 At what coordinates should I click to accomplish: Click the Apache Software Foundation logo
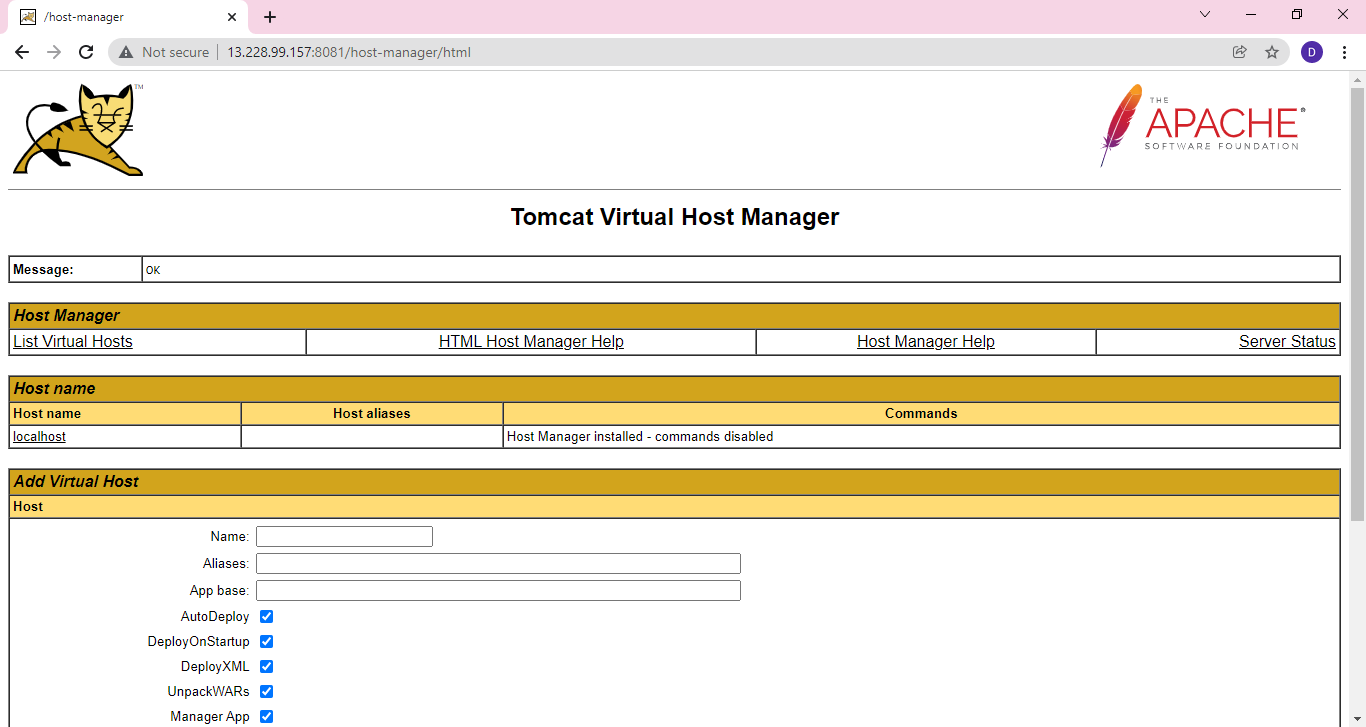(1203, 126)
